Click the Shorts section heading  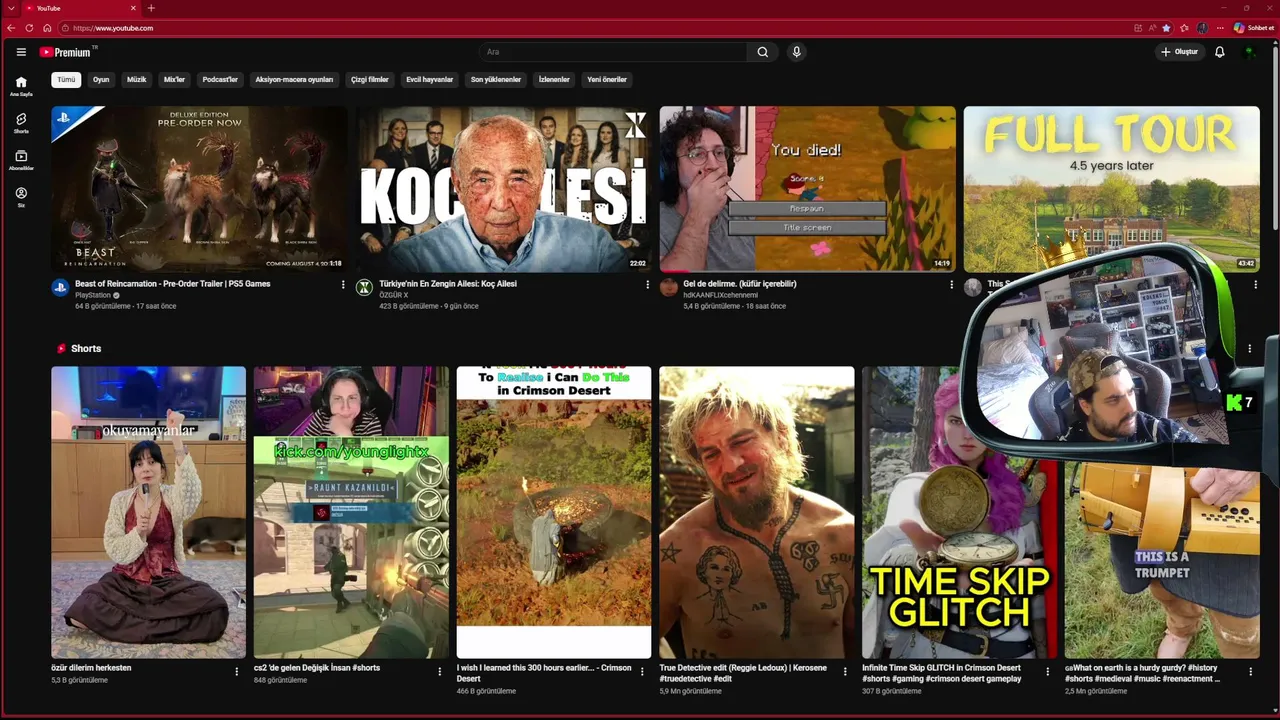pos(86,348)
